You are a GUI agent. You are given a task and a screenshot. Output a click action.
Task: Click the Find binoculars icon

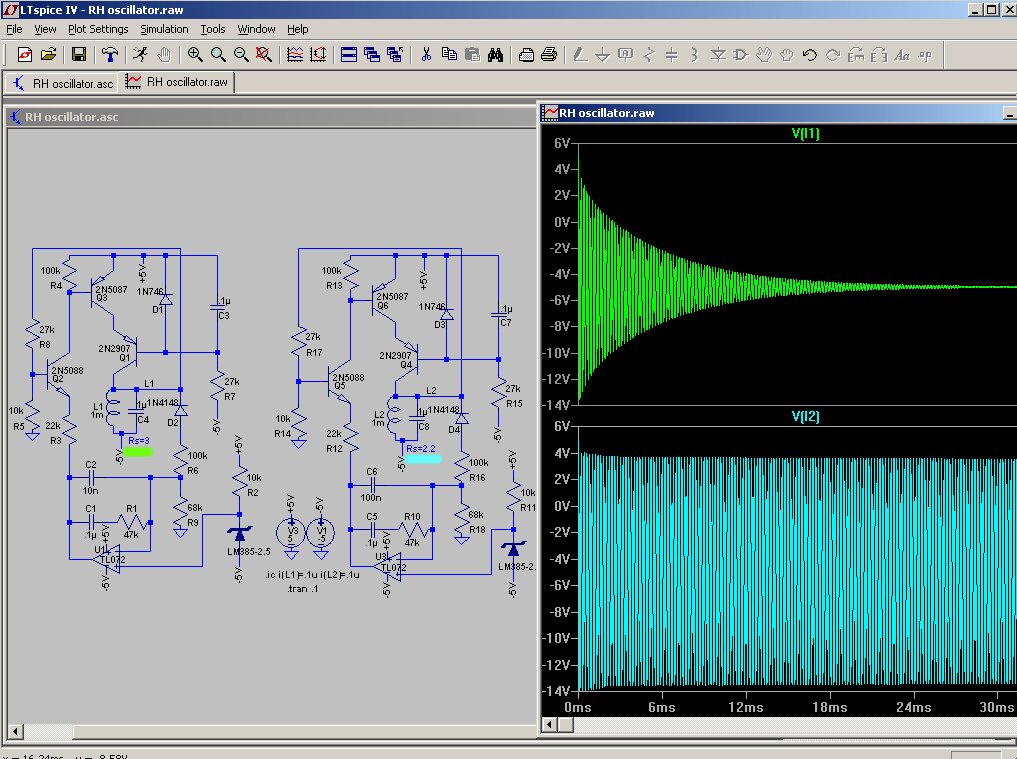click(x=494, y=55)
